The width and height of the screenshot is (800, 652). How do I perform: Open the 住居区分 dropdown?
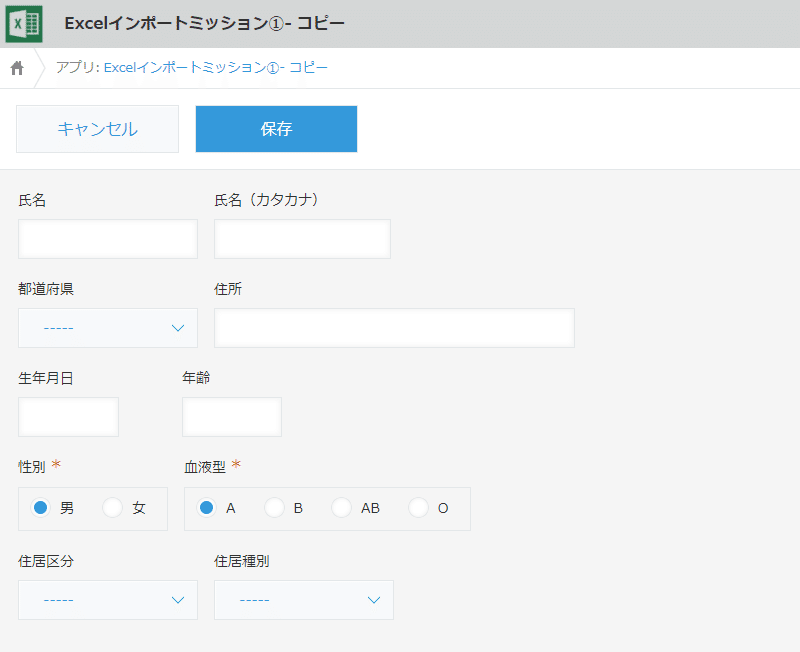(x=107, y=600)
